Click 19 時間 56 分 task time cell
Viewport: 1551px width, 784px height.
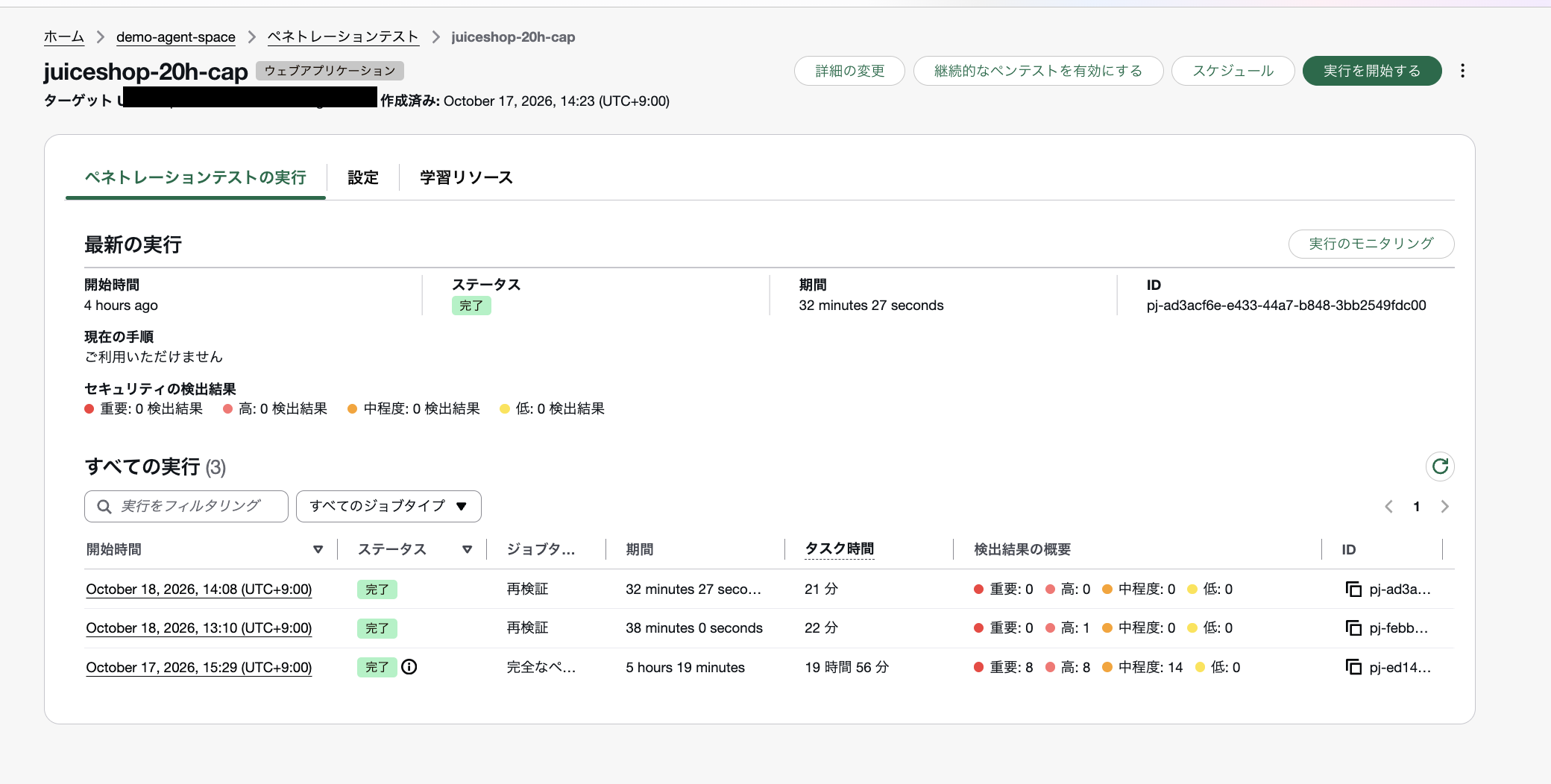847,668
